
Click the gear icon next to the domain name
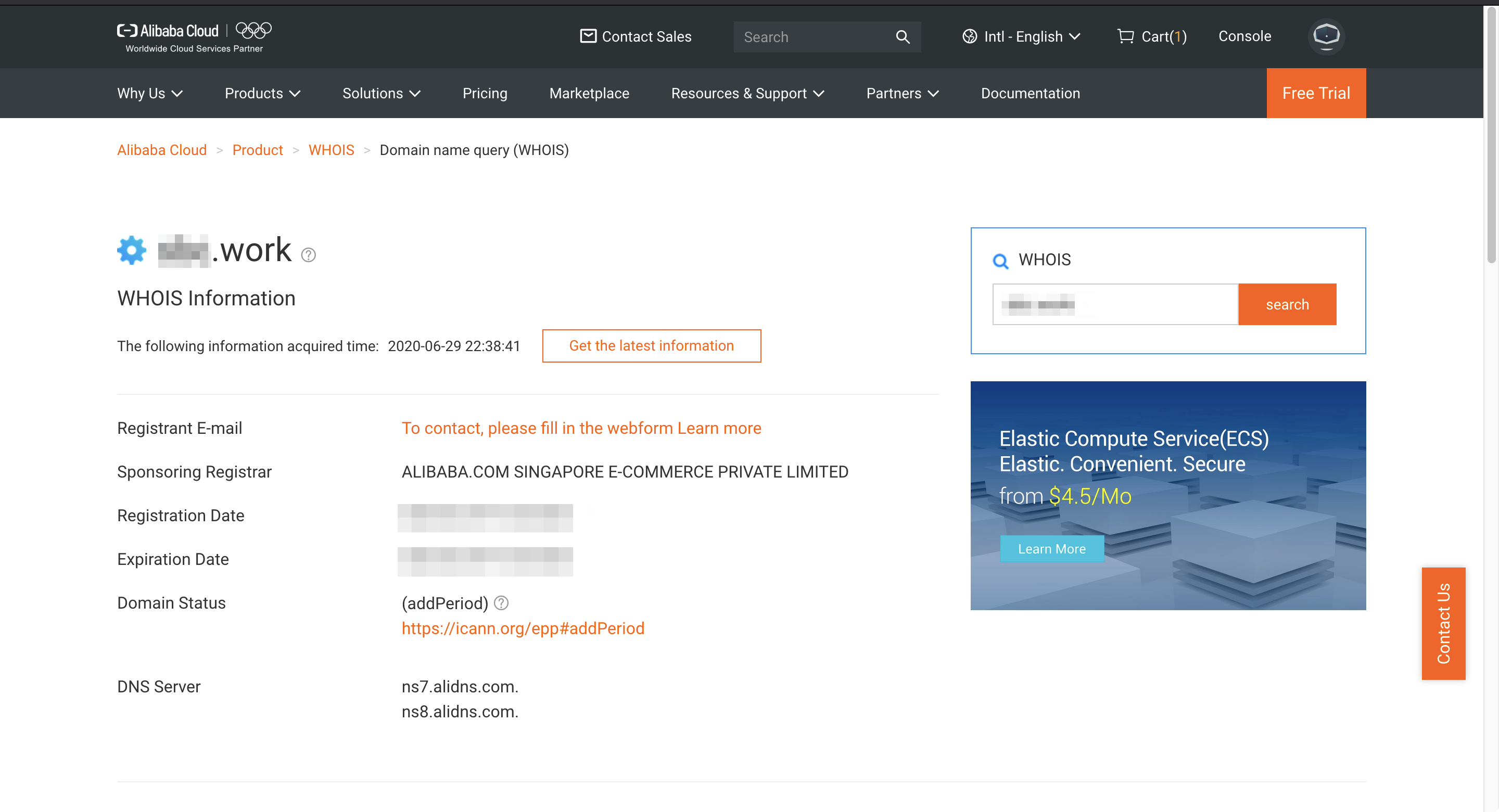131,250
